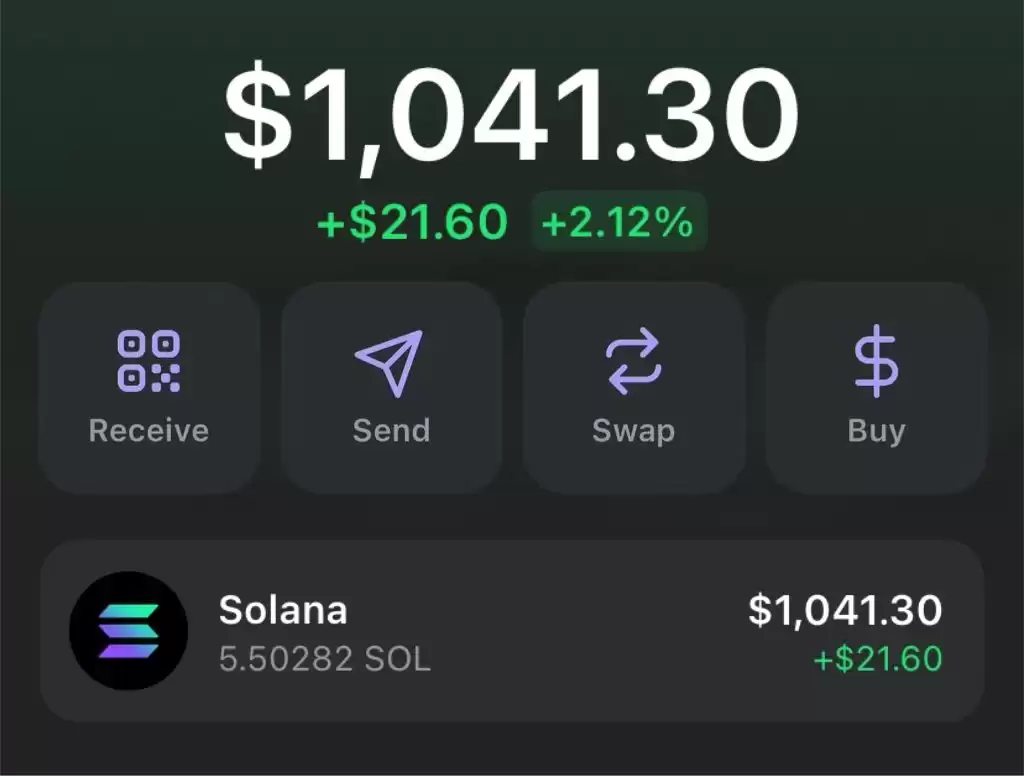Open the Solana logo icon
This screenshot has height=776, width=1024.
click(129, 630)
